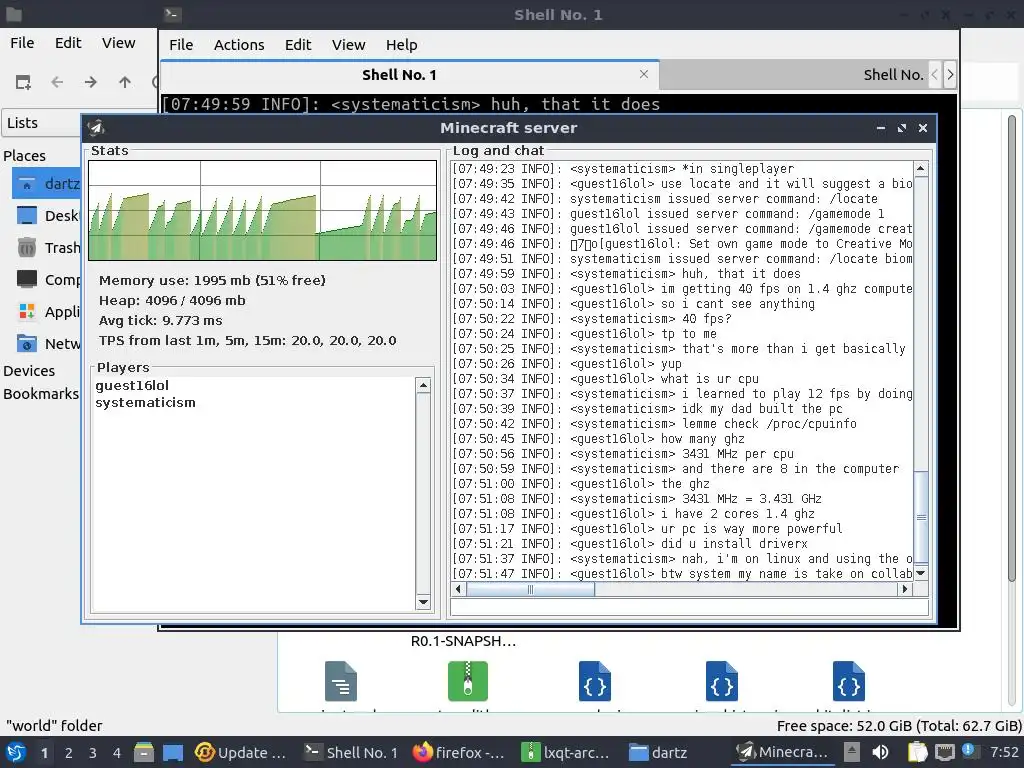Select player systematicism in Players list
The image size is (1024, 768).
click(145, 402)
